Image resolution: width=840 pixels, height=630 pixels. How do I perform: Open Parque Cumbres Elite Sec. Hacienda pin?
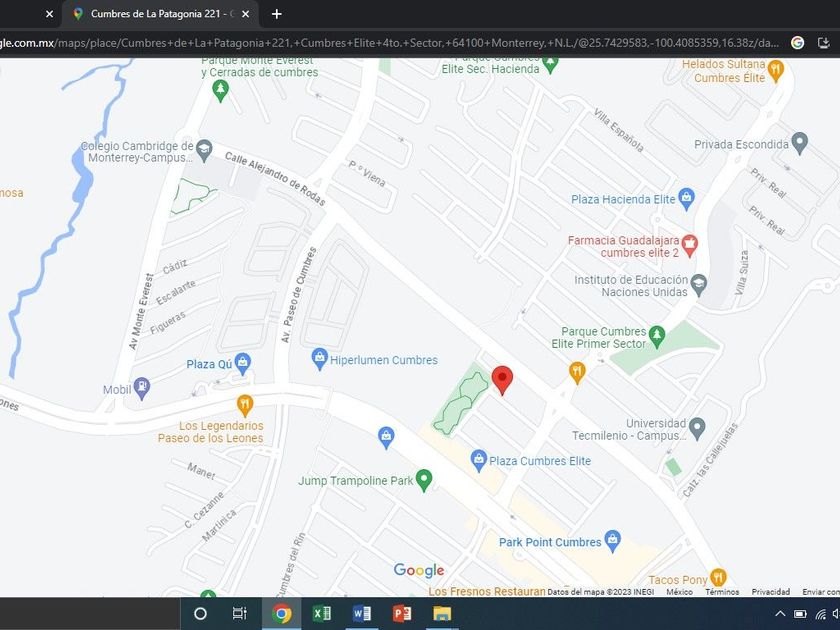click(x=550, y=64)
